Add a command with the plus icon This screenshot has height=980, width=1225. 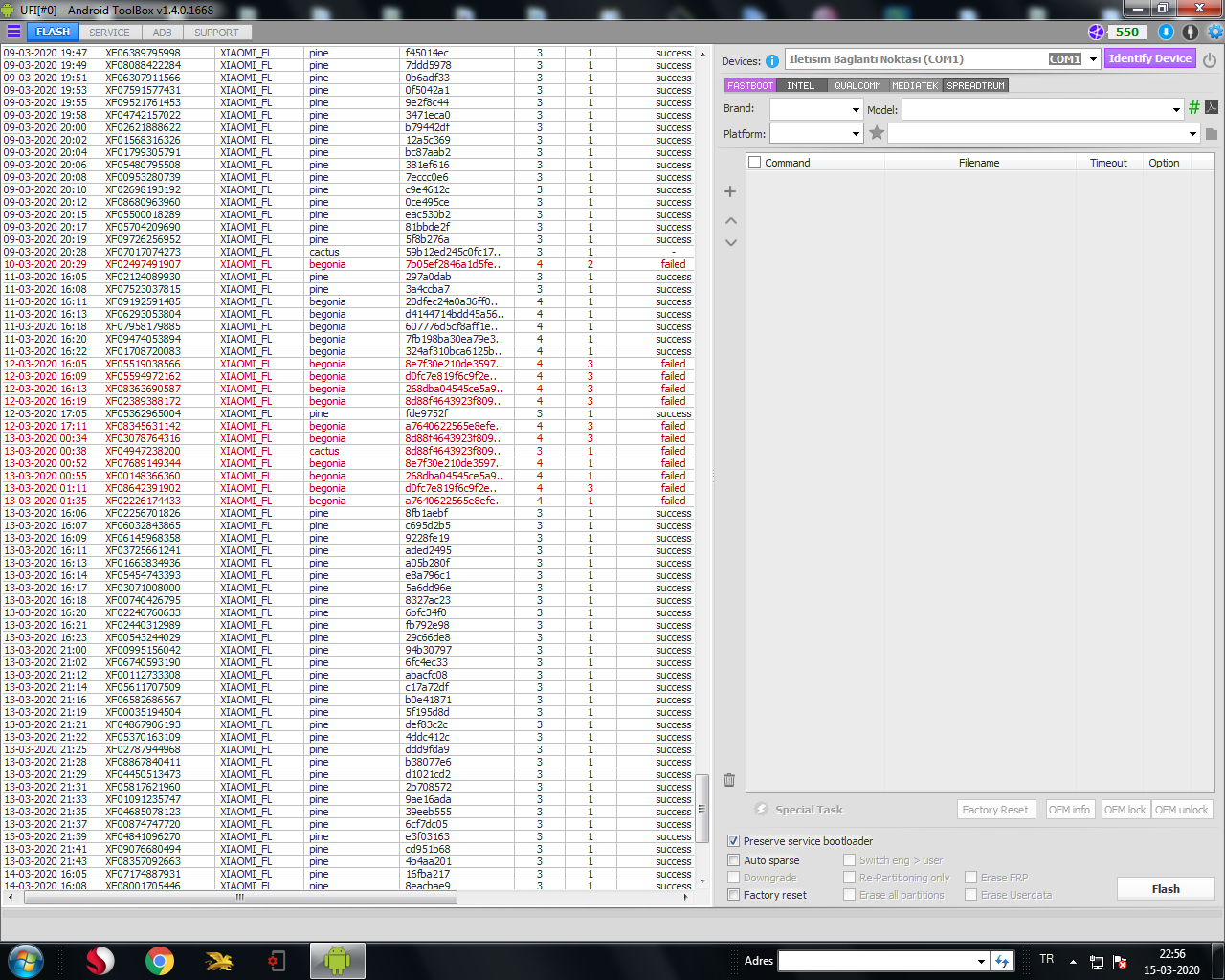click(730, 191)
